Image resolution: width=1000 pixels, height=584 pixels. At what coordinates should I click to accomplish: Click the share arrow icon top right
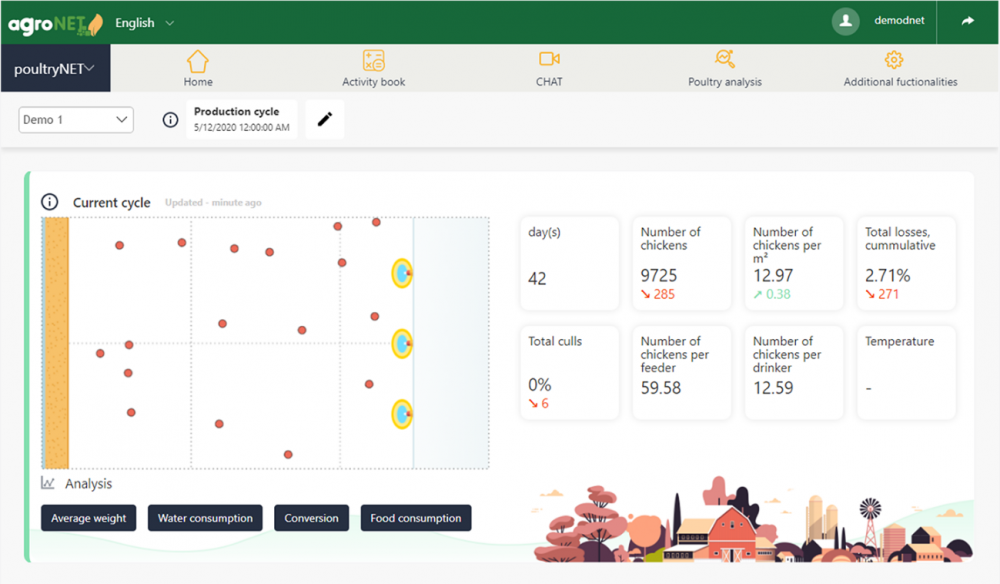[x=968, y=22]
